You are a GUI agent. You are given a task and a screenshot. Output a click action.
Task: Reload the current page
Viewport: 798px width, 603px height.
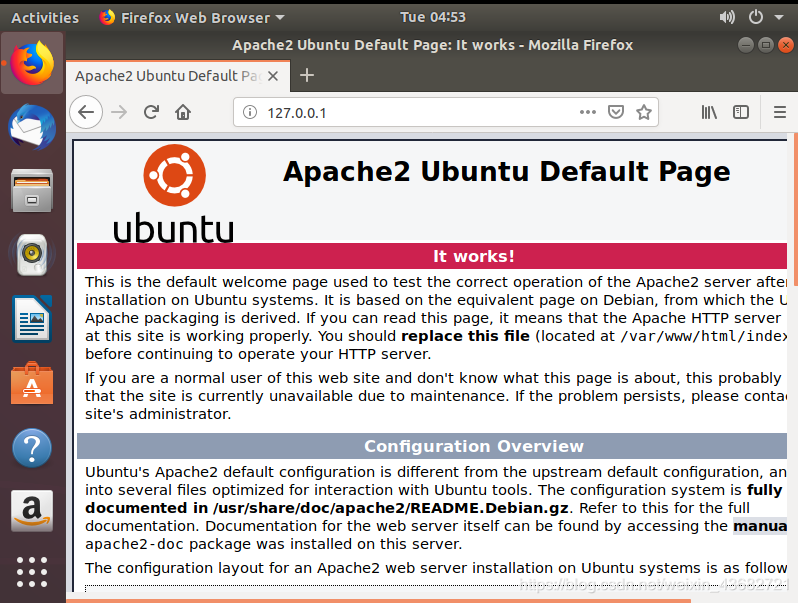[x=152, y=112]
